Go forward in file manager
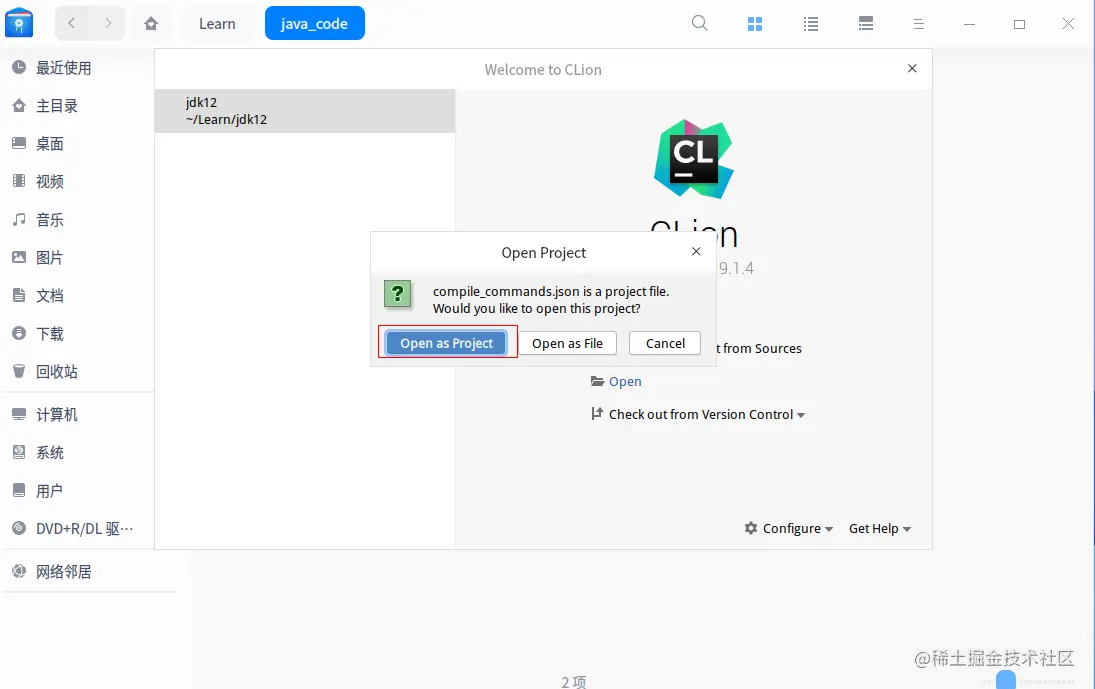This screenshot has height=689, width=1095. pyautogui.click(x=108, y=23)
